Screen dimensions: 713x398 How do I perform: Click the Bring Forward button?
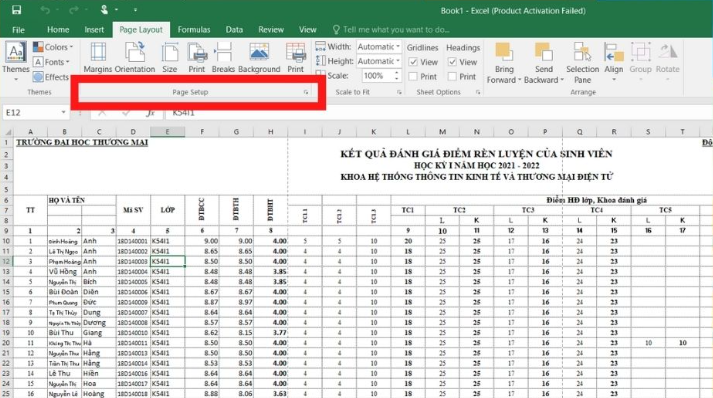click(504, 63)
